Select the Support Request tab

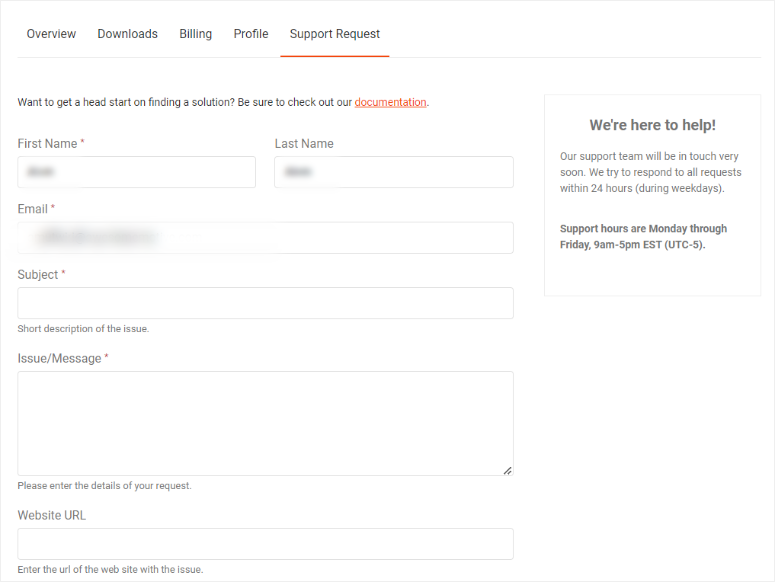(x=335, y=34)
